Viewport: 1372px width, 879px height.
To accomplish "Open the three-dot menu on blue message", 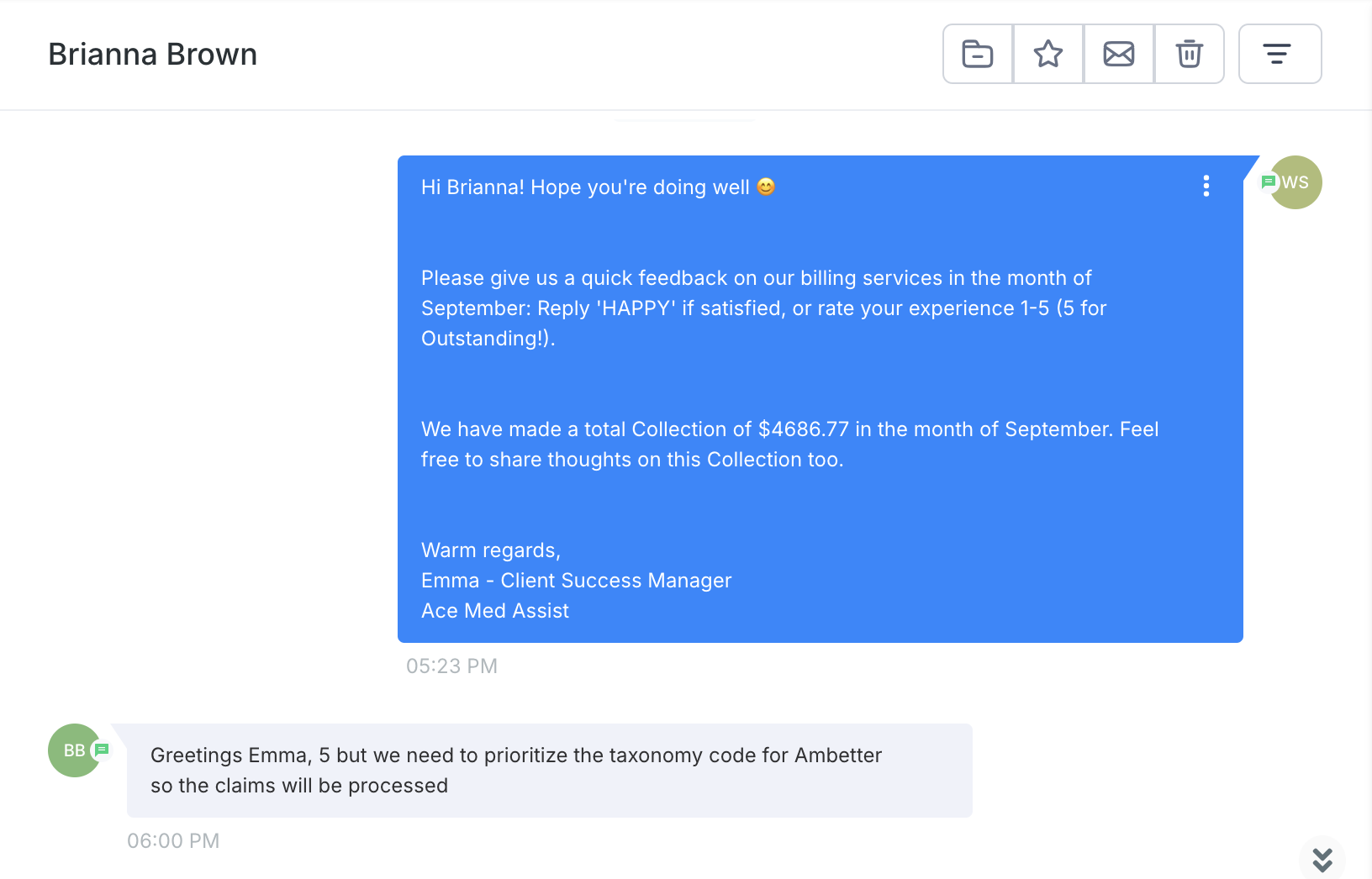I will point(1206,186).
